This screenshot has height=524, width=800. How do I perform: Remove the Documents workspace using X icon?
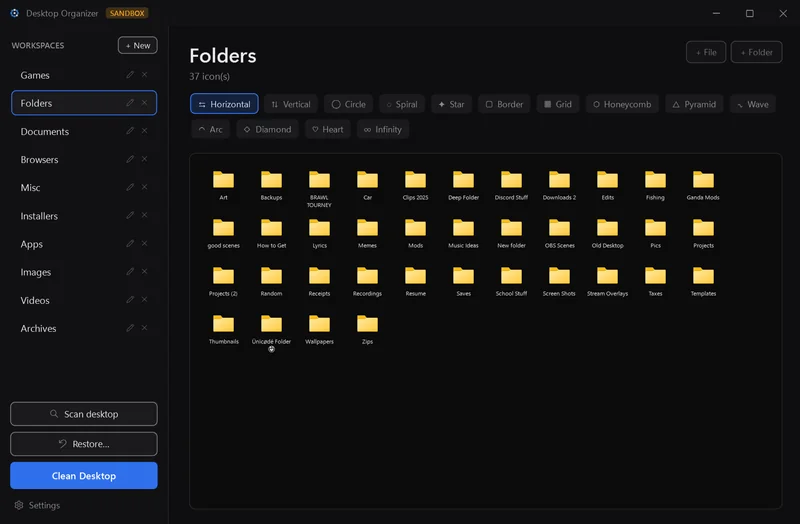coord(144,131)
